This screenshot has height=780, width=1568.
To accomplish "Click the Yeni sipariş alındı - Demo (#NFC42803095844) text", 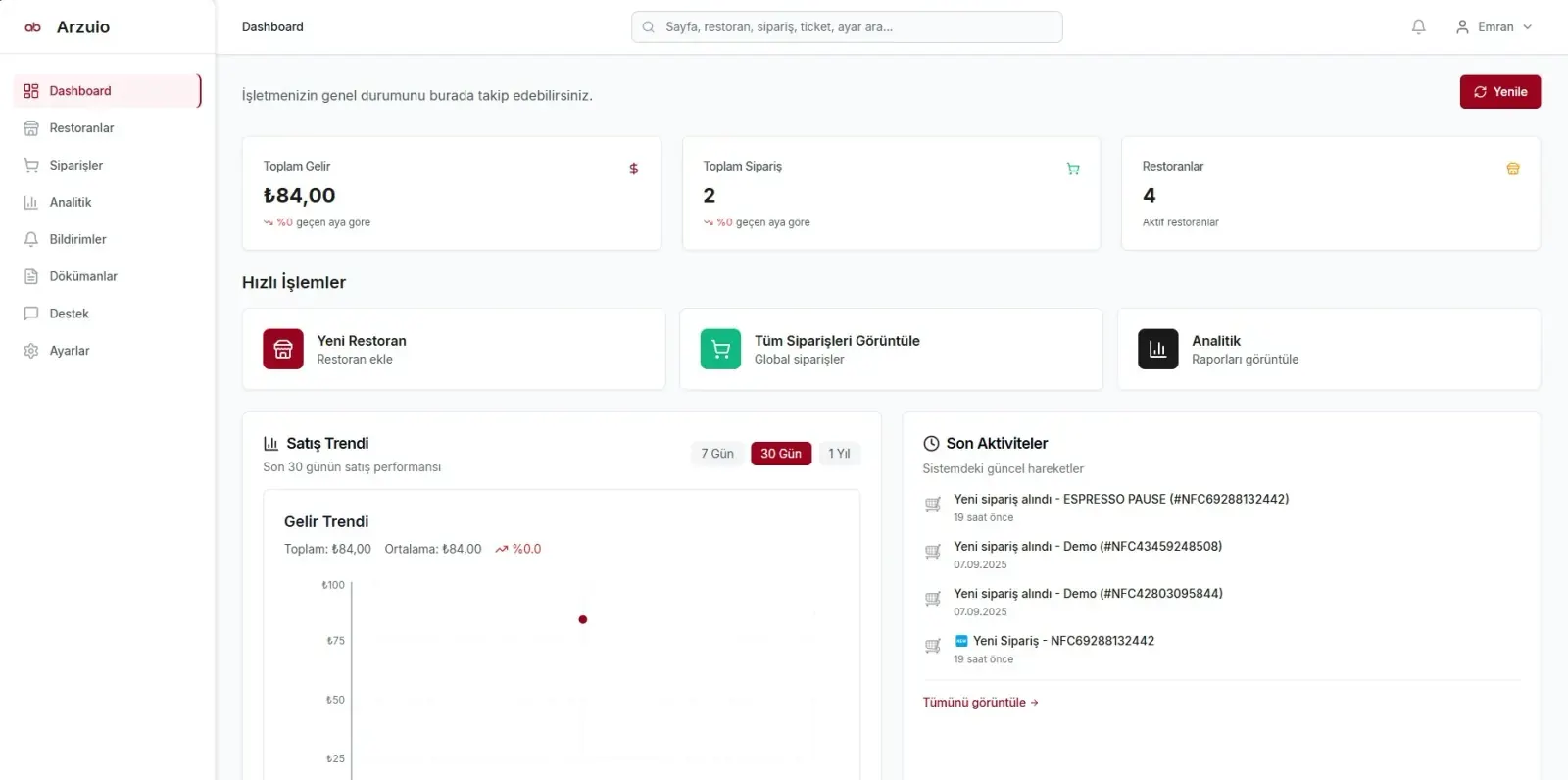I will coord(1088,594).
